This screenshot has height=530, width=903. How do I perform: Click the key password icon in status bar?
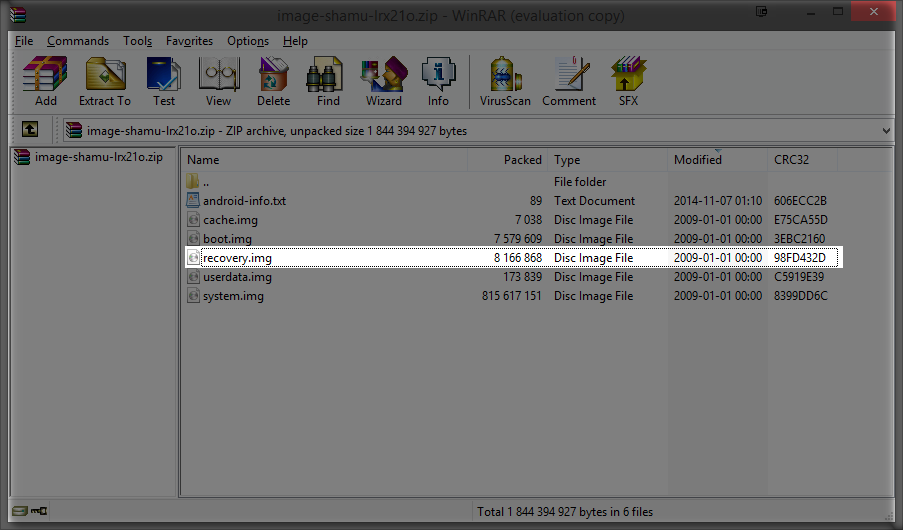click(x=39, y=511)
